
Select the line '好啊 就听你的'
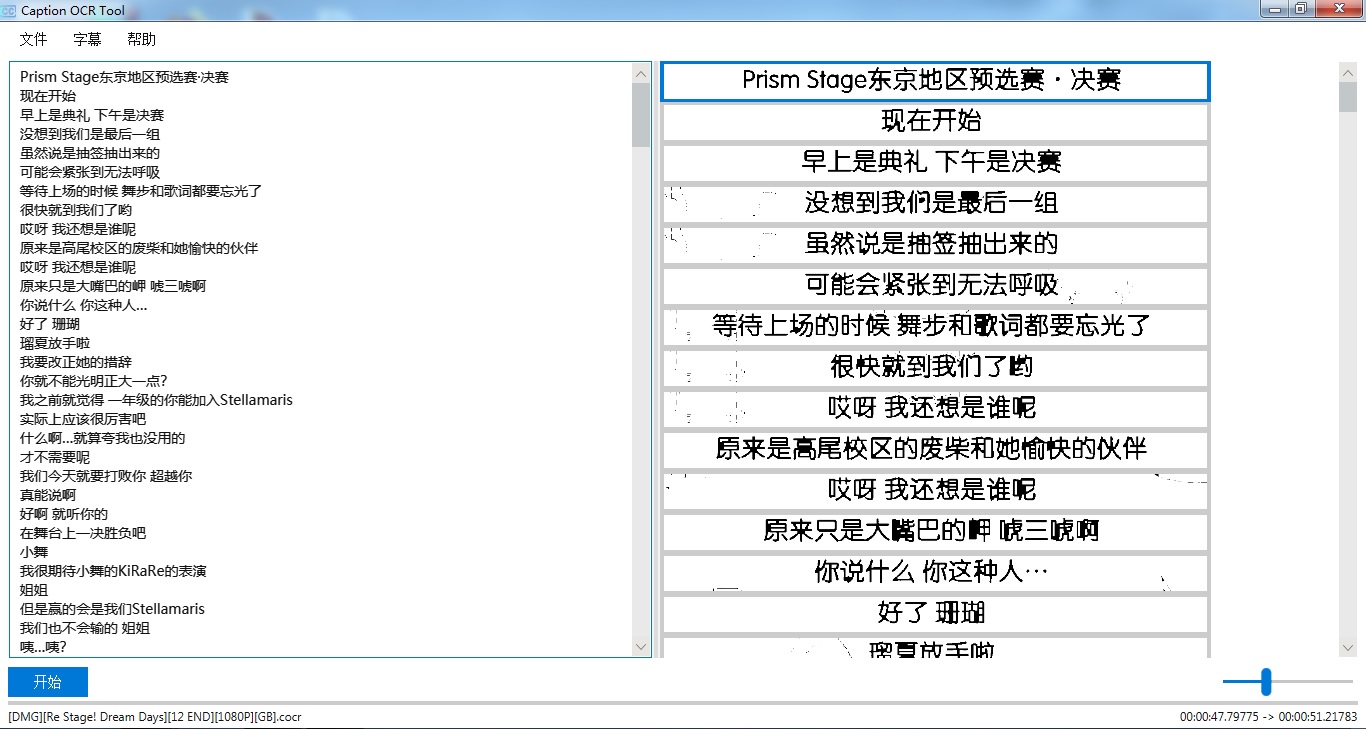click(64, 514)
